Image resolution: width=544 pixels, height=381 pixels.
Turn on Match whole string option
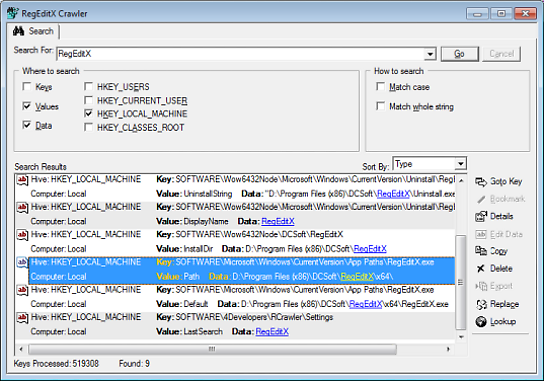(381, 106)
